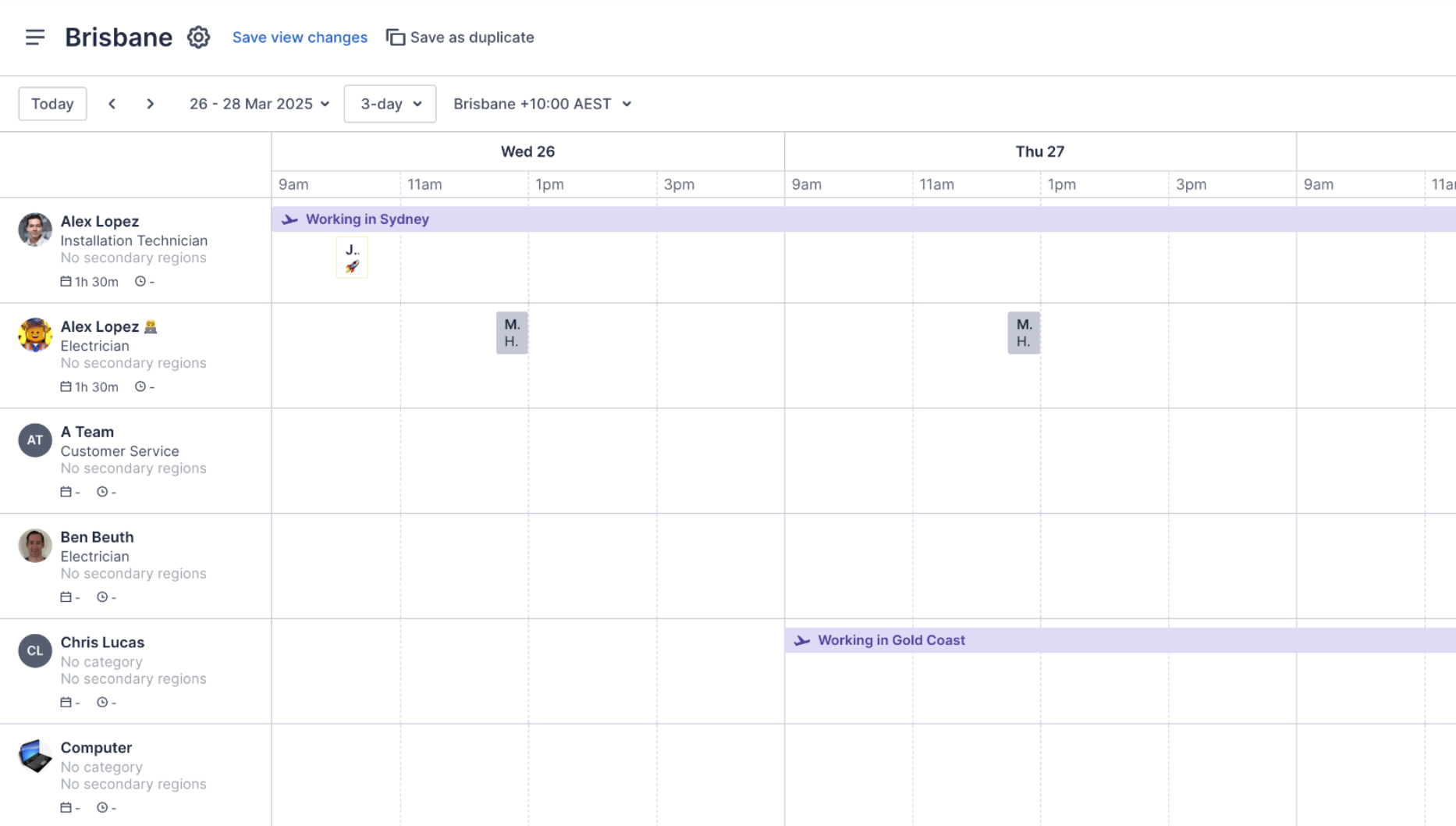
Task: Open the M.H. job on Wednesday
Action: 512,333
